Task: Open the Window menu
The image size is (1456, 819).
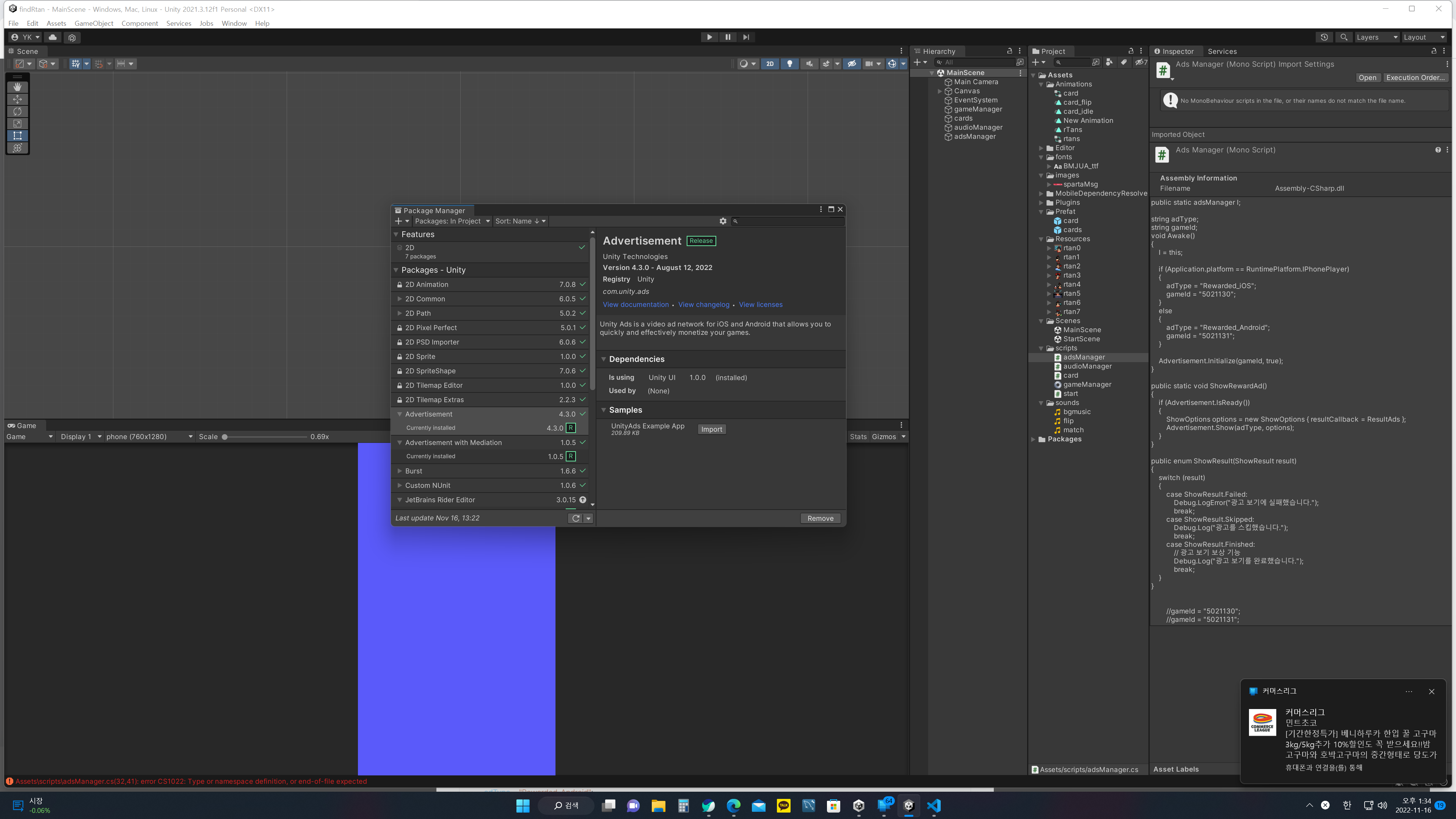Action: [x=234, y=23]
